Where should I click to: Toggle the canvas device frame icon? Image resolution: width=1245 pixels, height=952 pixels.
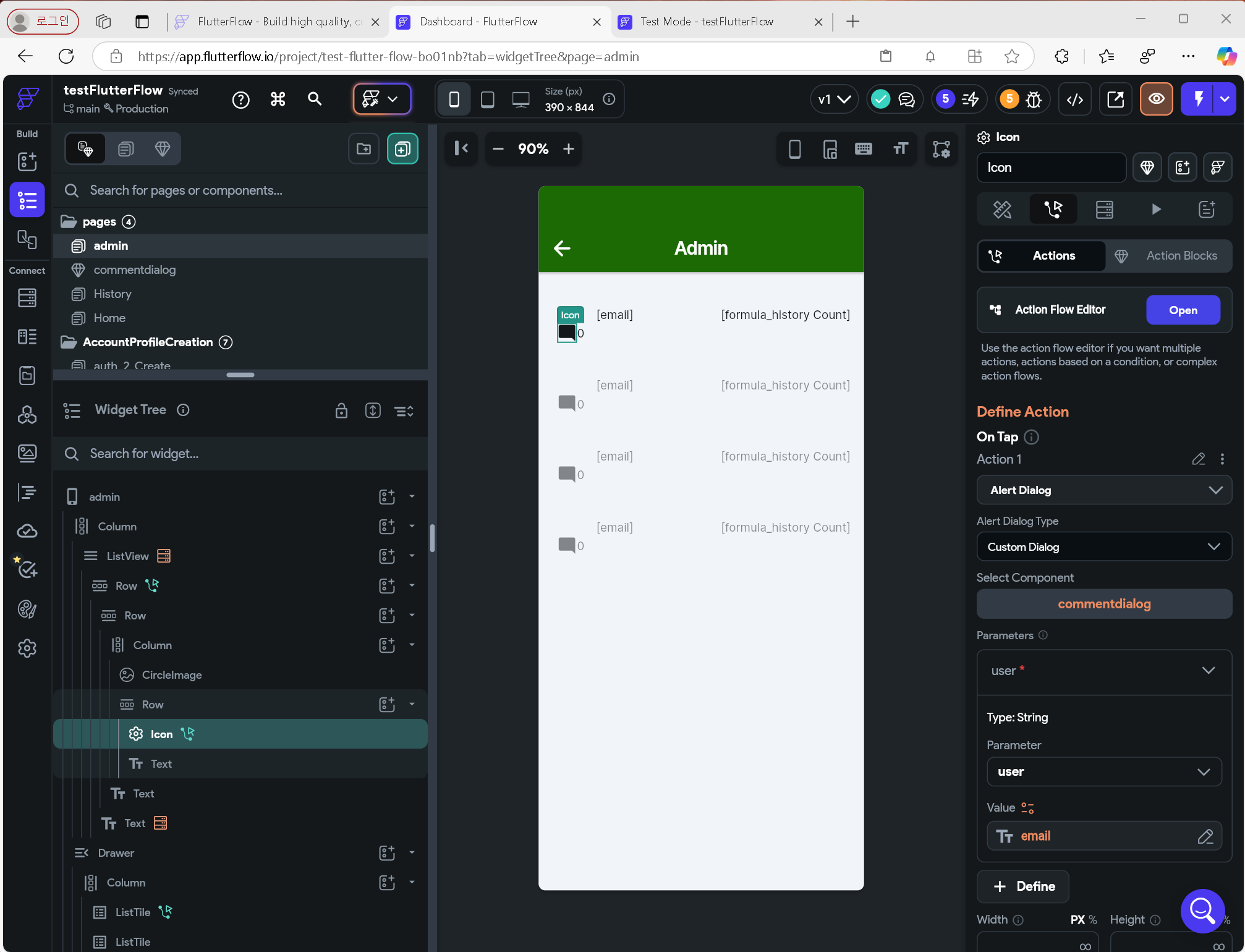tap(795, 148)
